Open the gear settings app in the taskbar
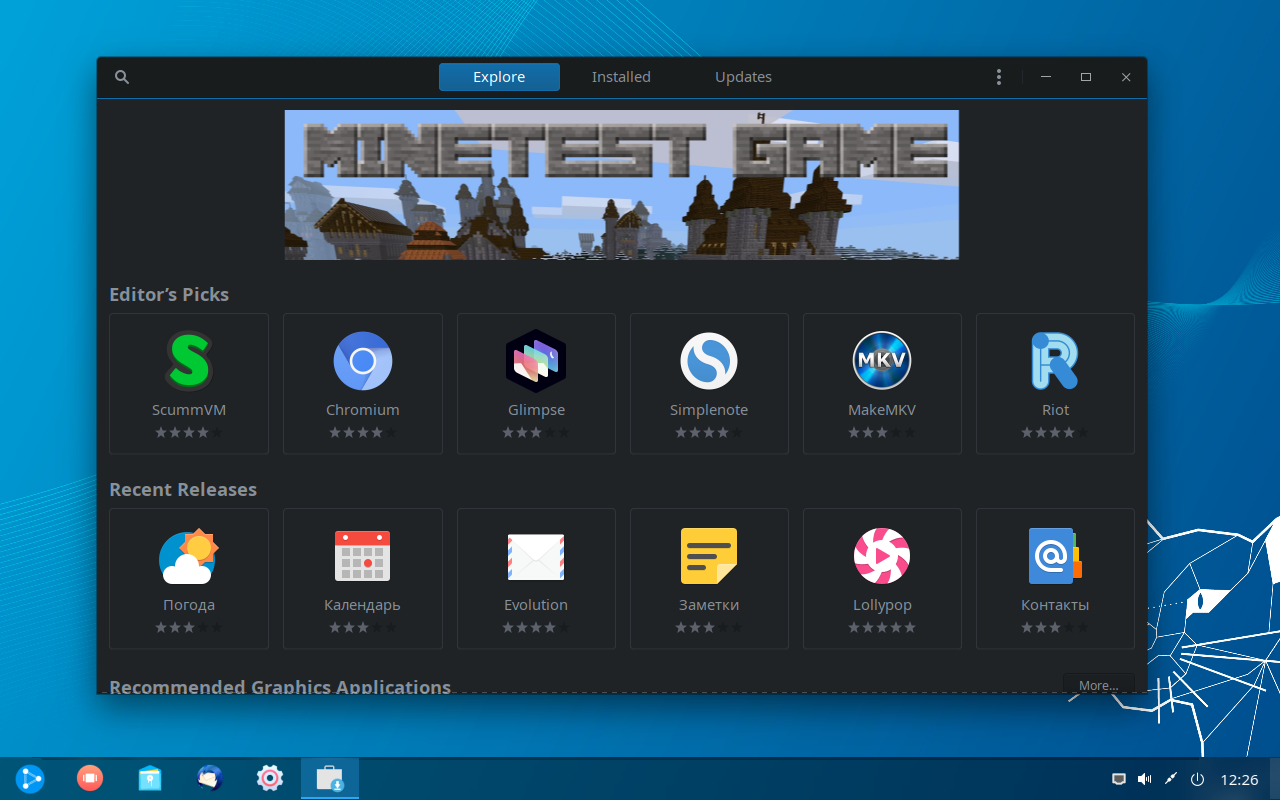The width and height of the screenshot is (1280, 800). click(270, 778)
